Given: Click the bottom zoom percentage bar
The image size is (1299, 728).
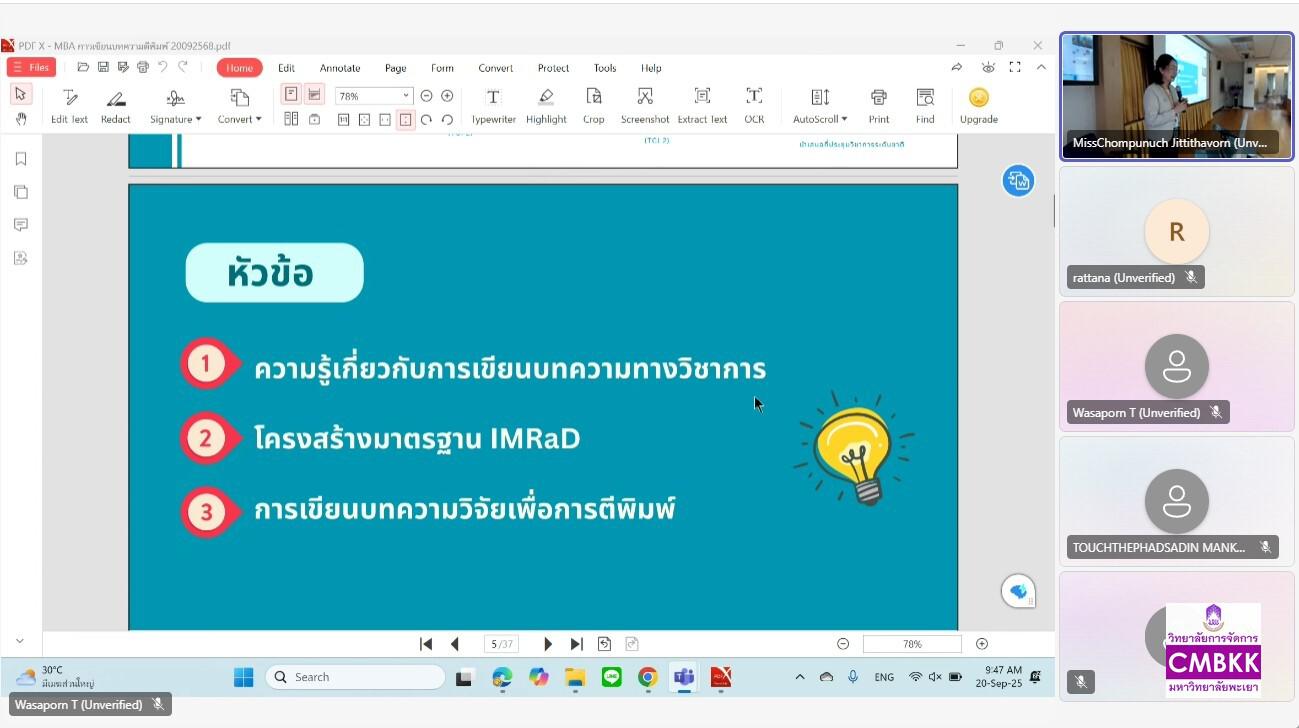Looking at the screenshot, I should [x=912, y=644].
